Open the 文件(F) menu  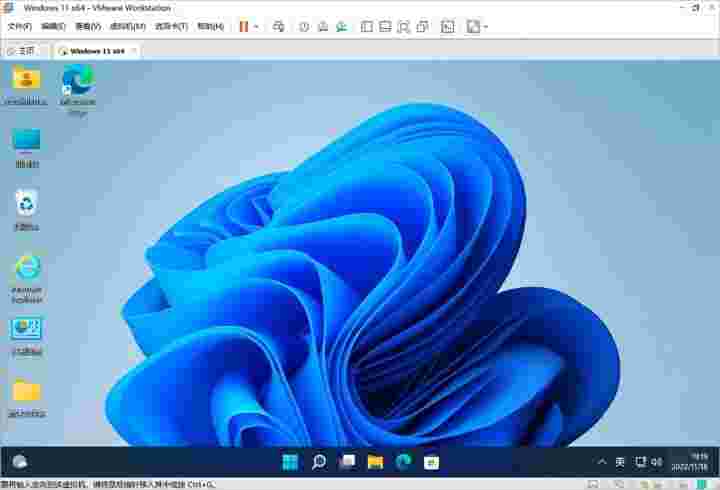[x=20, y=26]
